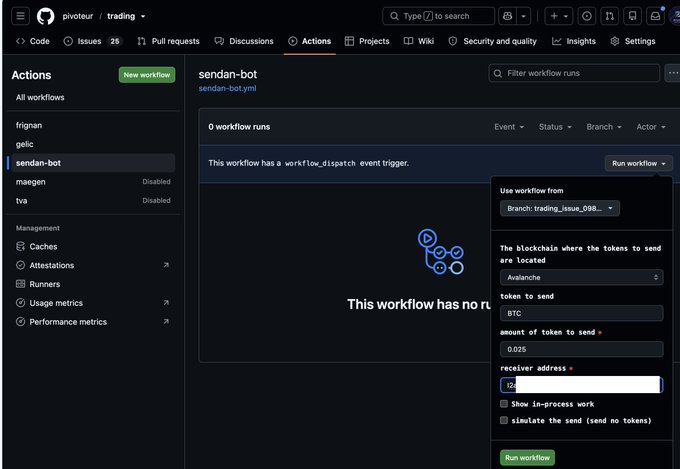Open the more options ellipsis button
Screen dimensions: 680x469
tap(673, 73)
